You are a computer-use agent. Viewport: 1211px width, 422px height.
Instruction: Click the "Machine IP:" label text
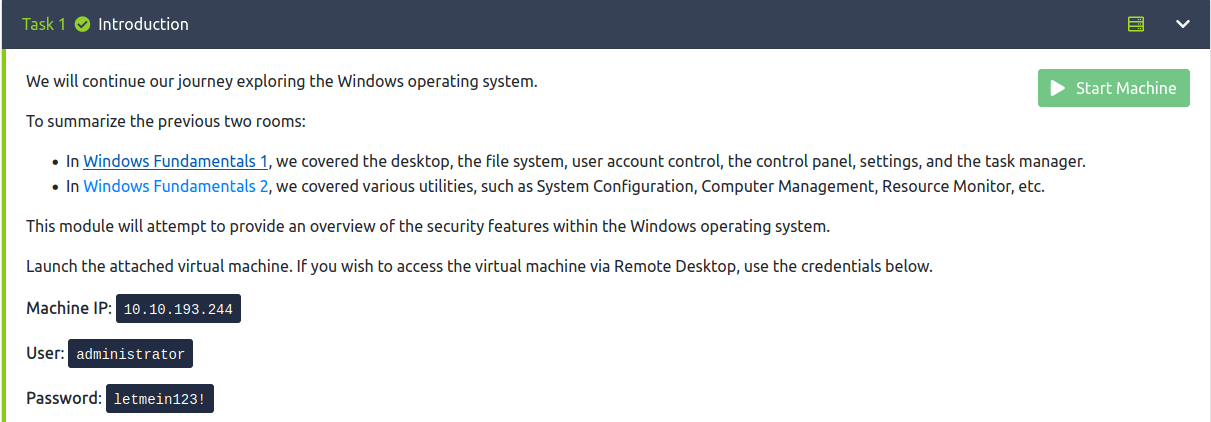pyautogui.click(x=68, y=309)
